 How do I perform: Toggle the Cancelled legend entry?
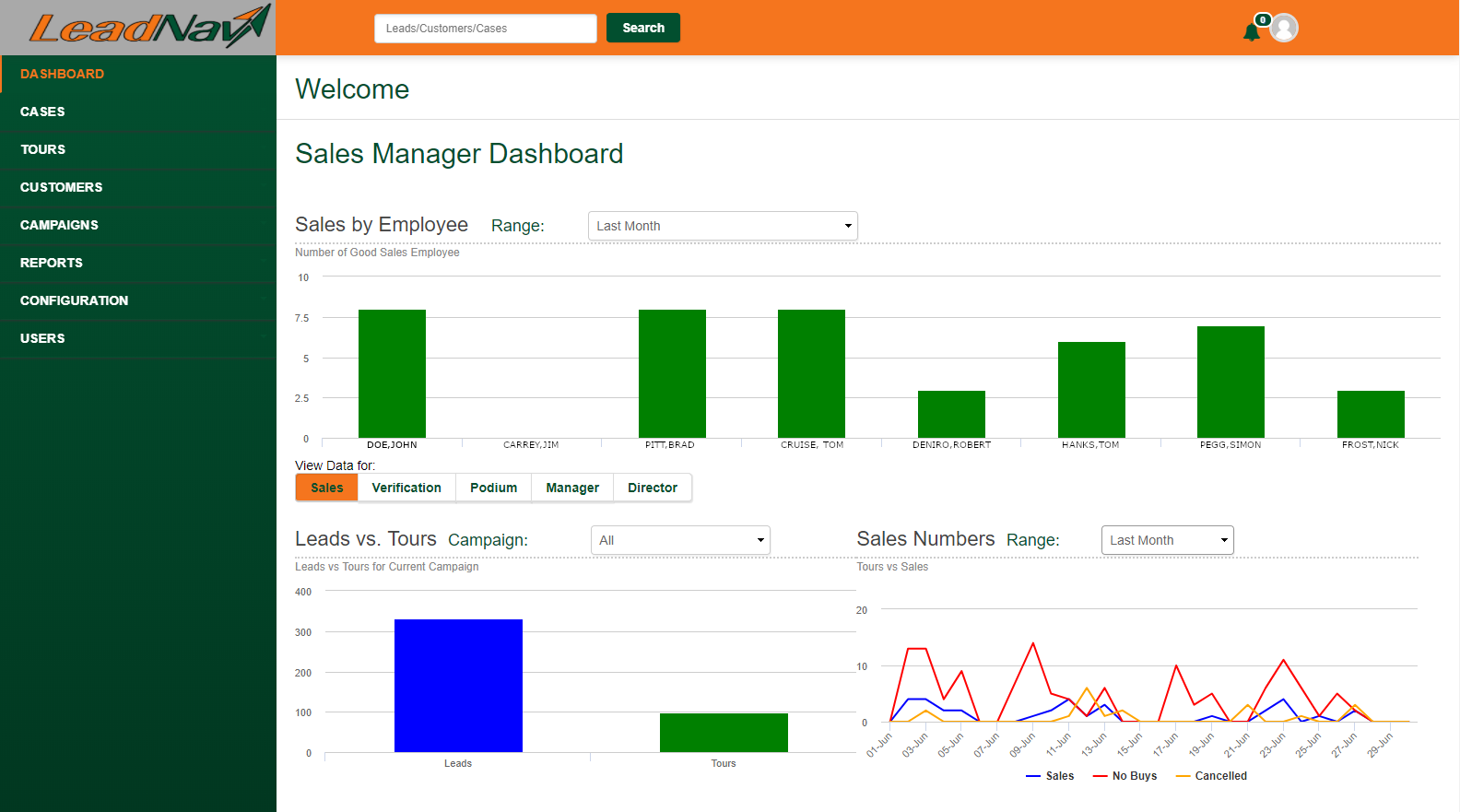1211,776
